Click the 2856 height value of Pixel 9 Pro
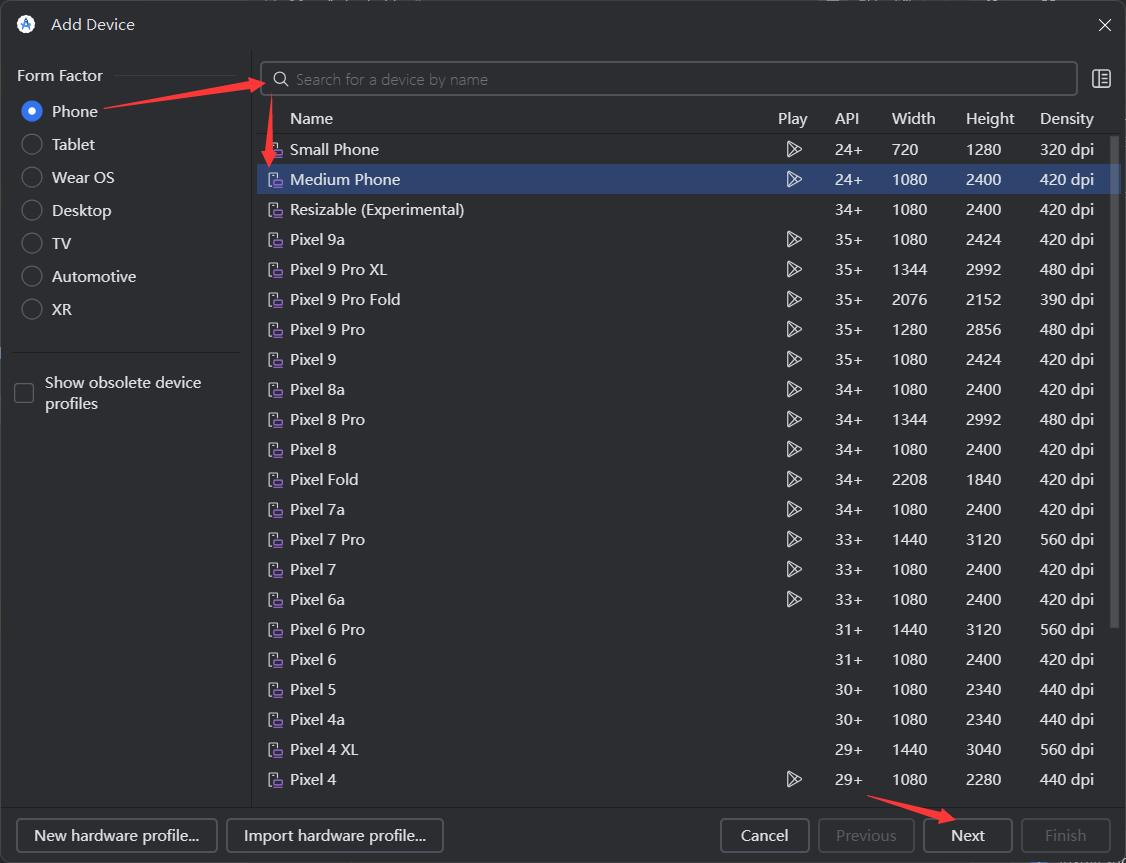 tap(983, 330)
